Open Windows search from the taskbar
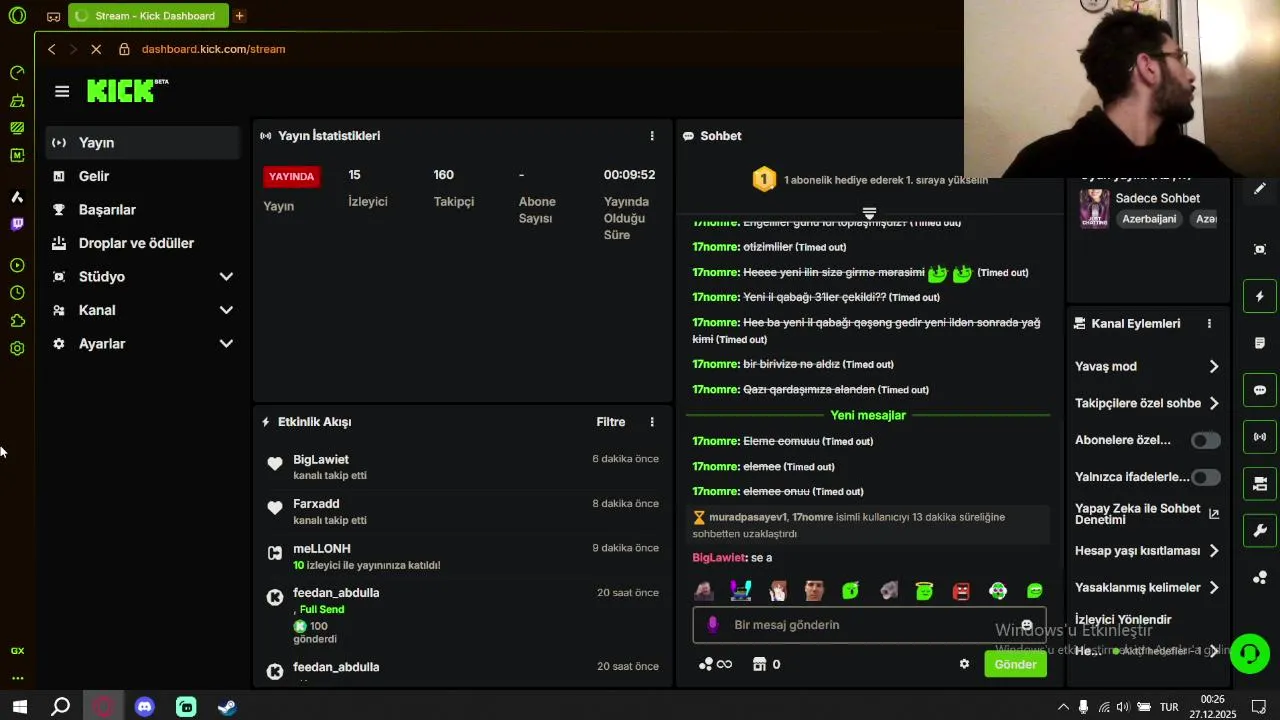This screenshot has height=720, width=1280. [x=61, y=707]
